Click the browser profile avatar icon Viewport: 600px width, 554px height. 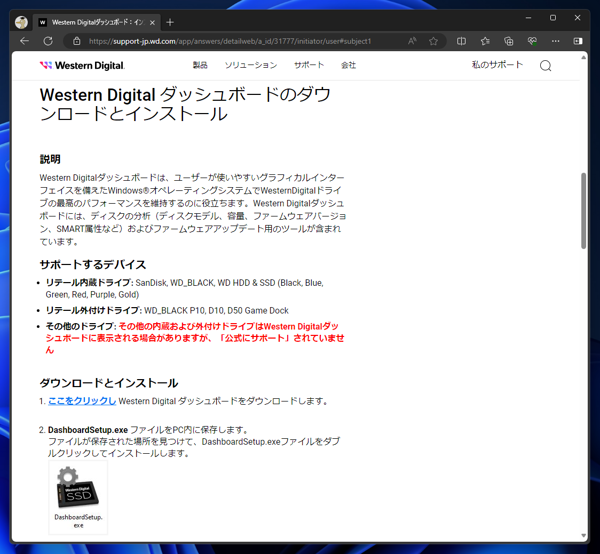point(21,22)
